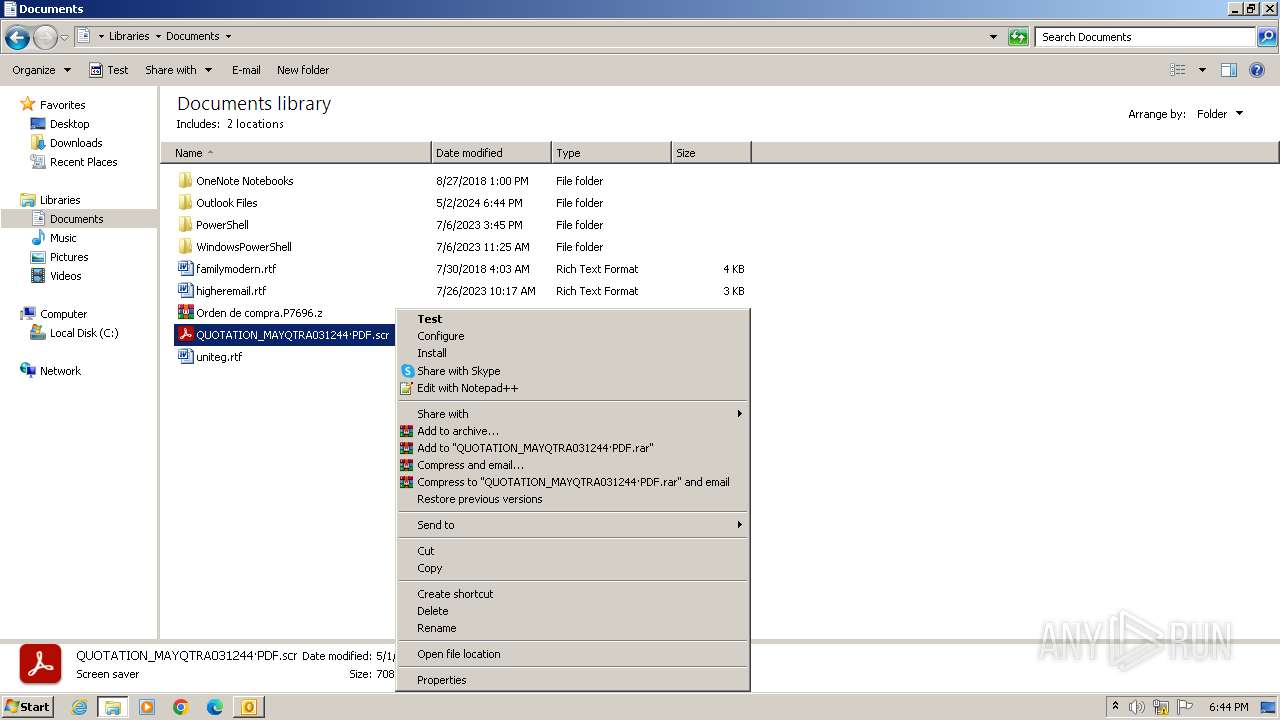
Task: Click the Start button
Action: (x=27, y=707)
